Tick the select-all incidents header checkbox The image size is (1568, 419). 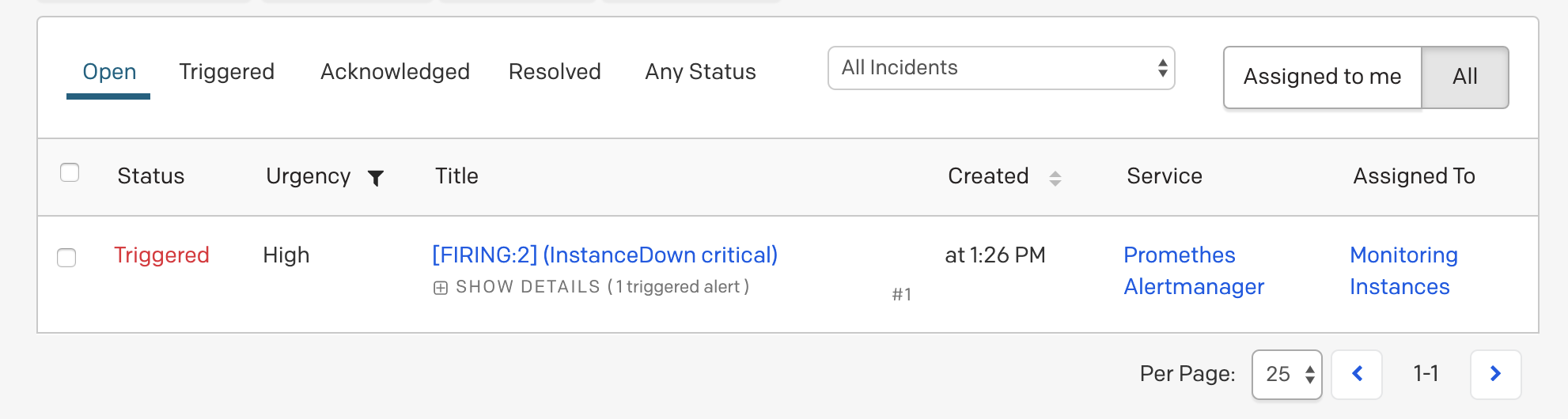[x=70, y=172]
